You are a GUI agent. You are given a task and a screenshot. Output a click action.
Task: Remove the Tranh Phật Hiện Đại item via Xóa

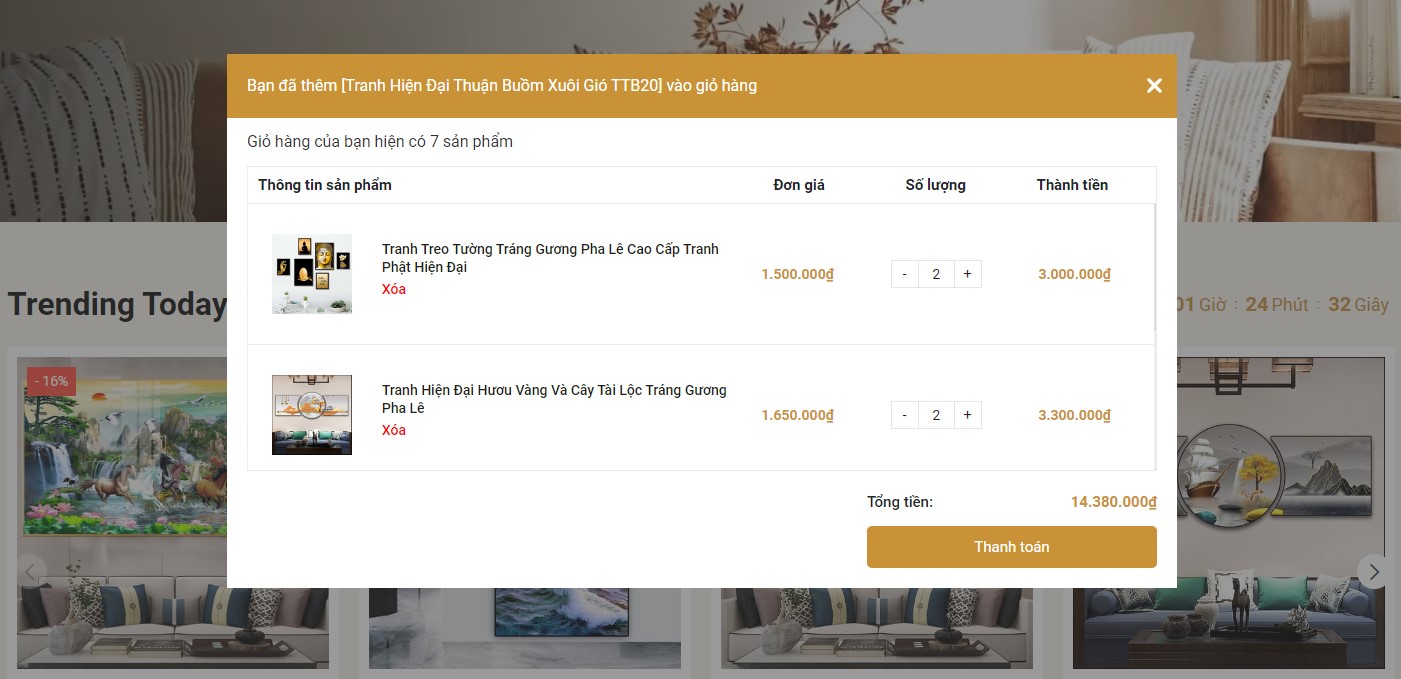click(394, 290)
